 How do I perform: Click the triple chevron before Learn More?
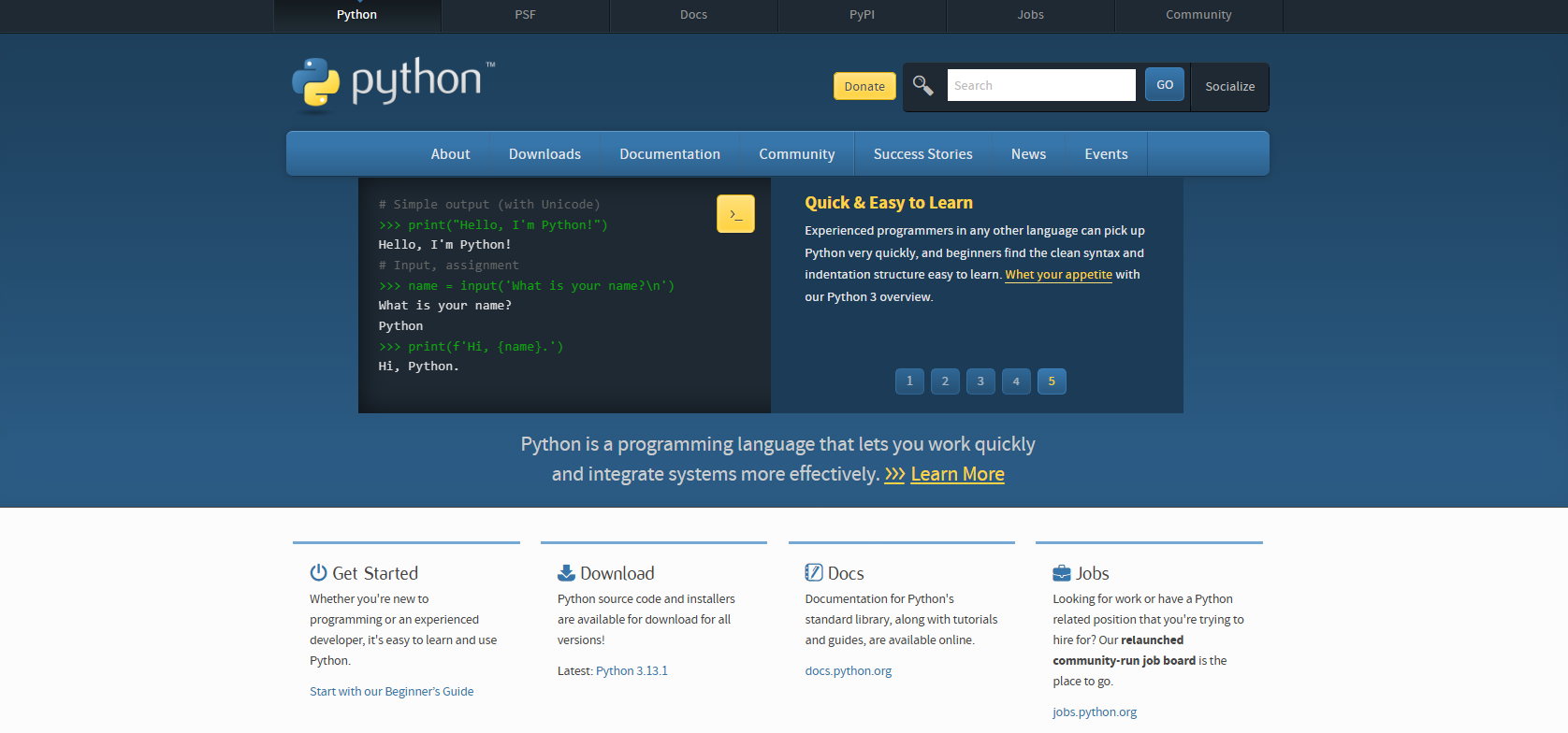point(894,474)
